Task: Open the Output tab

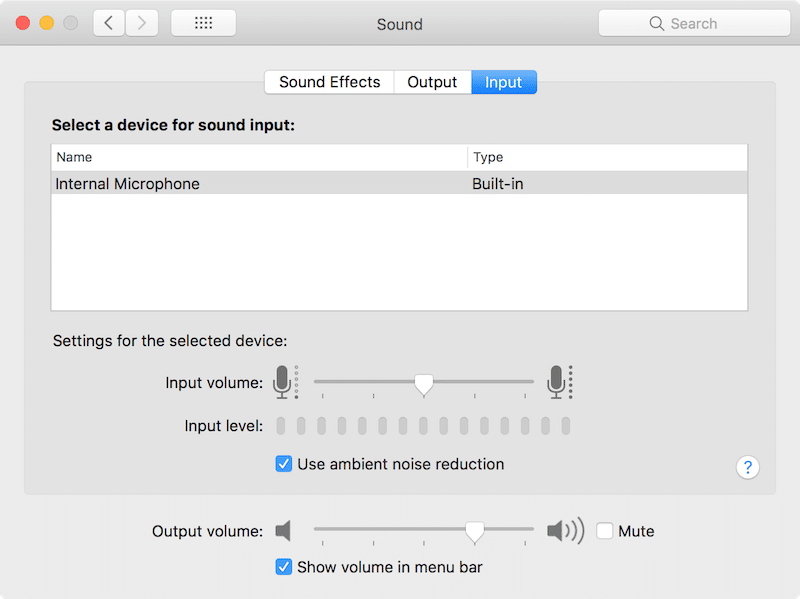Action: pyautogui.click(x=432, y=82)
